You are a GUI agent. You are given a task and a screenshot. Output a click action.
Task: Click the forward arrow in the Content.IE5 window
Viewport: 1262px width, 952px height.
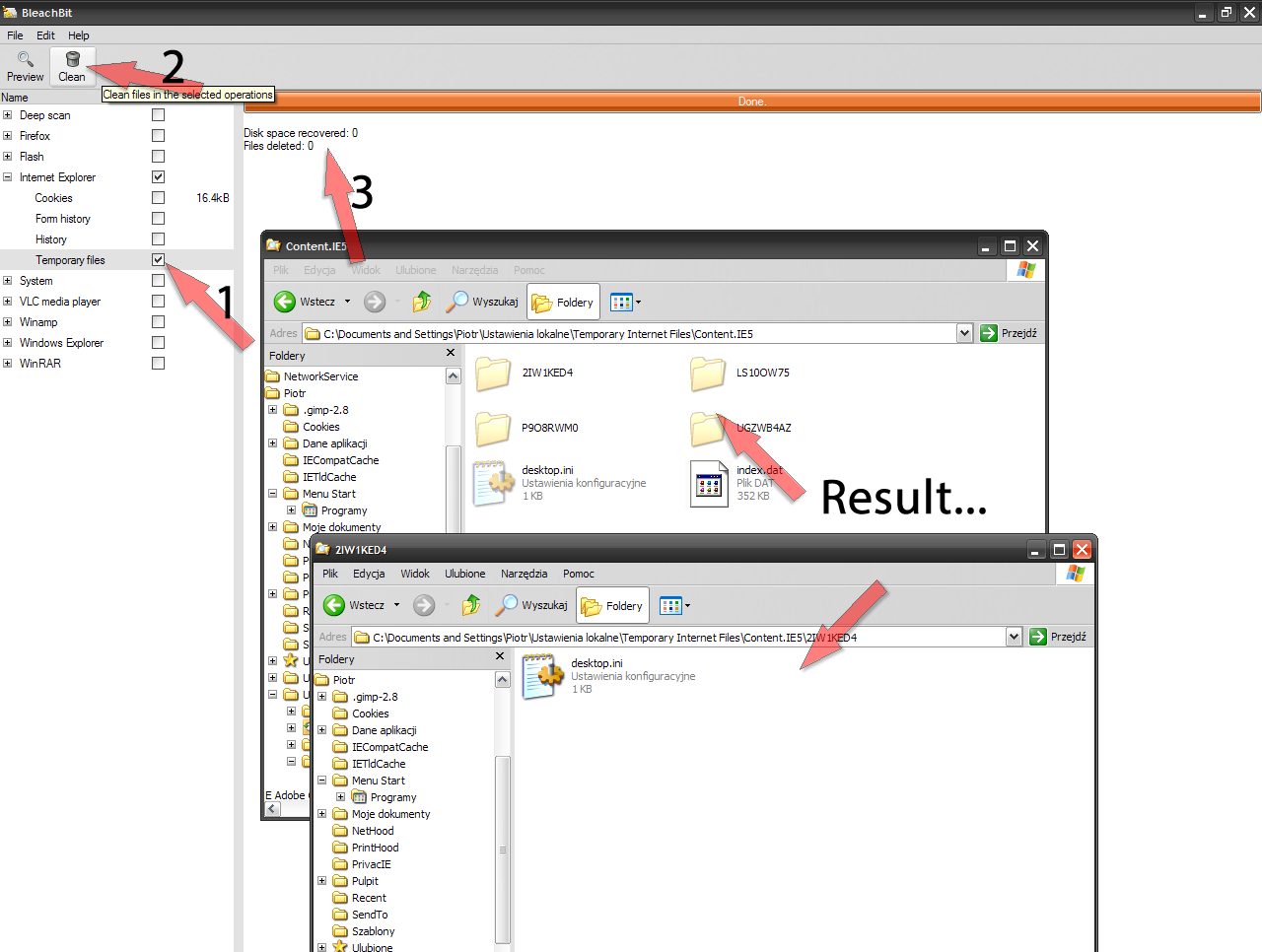(x=375, y=302)
